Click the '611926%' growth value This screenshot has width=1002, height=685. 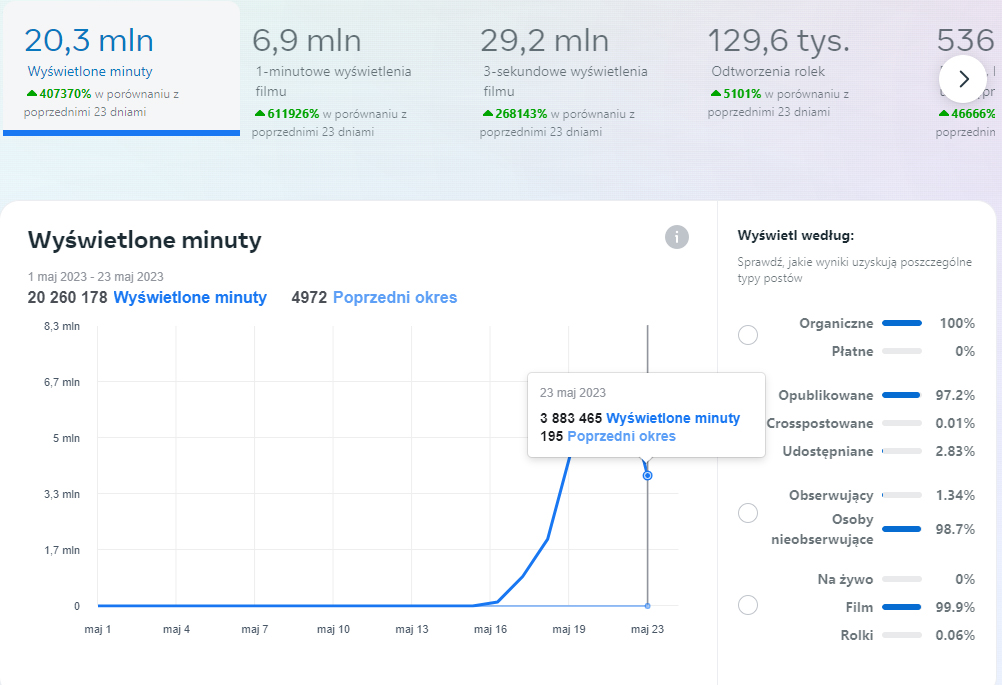(293, 114)
